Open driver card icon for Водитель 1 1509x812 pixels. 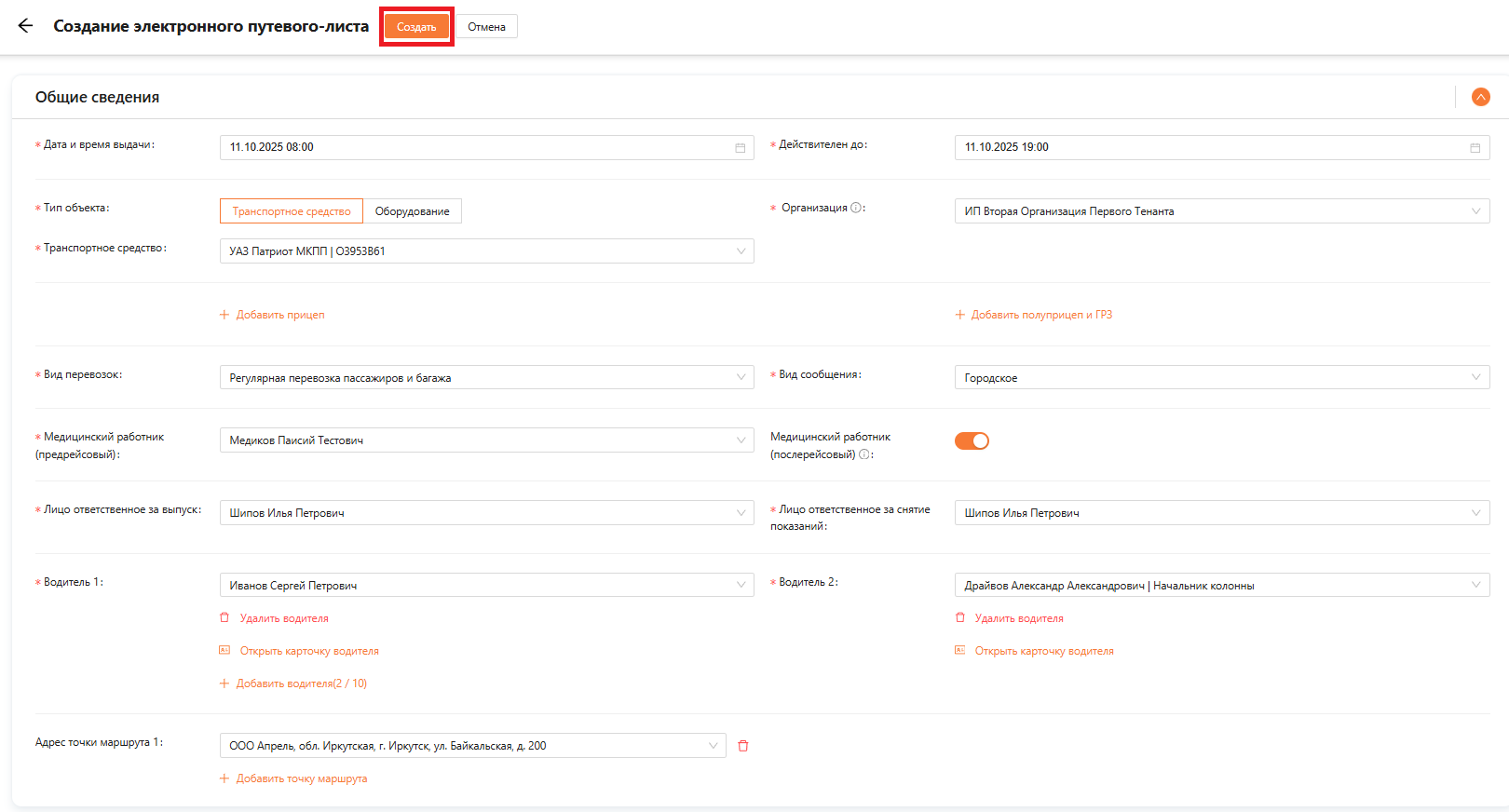pos(224,651)
